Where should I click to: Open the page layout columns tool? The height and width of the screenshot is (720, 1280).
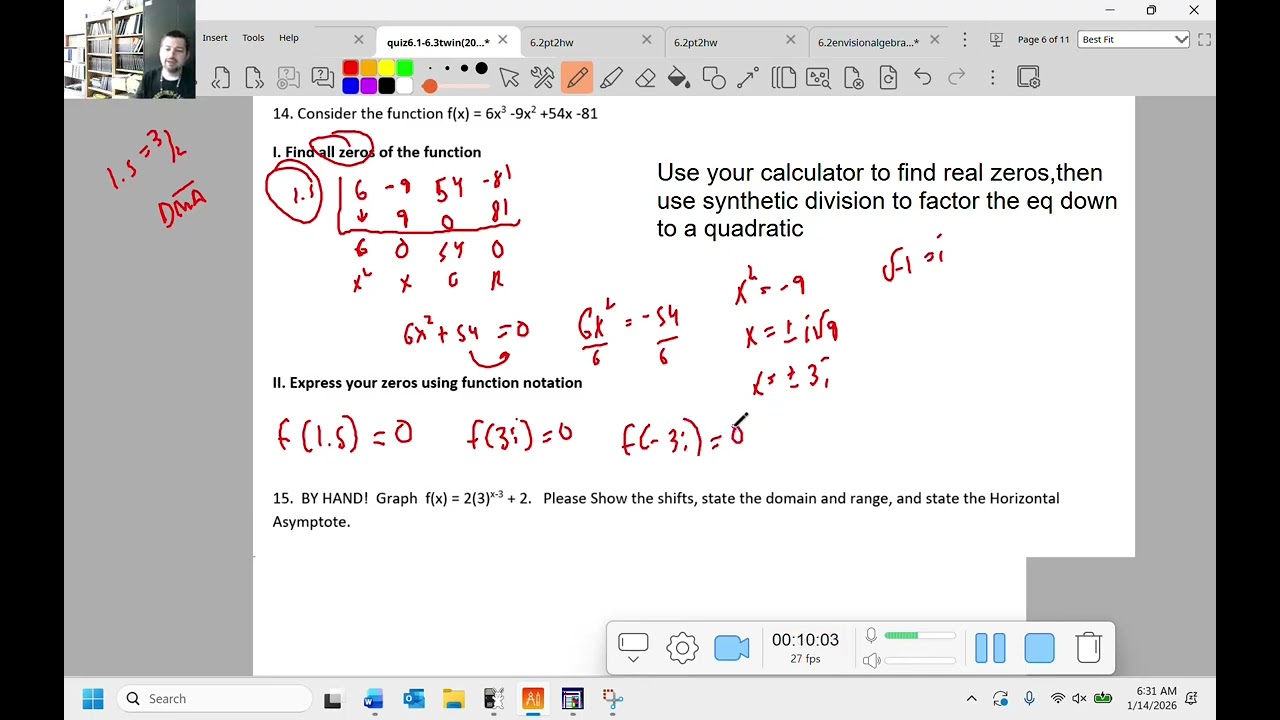pos(783,78)
